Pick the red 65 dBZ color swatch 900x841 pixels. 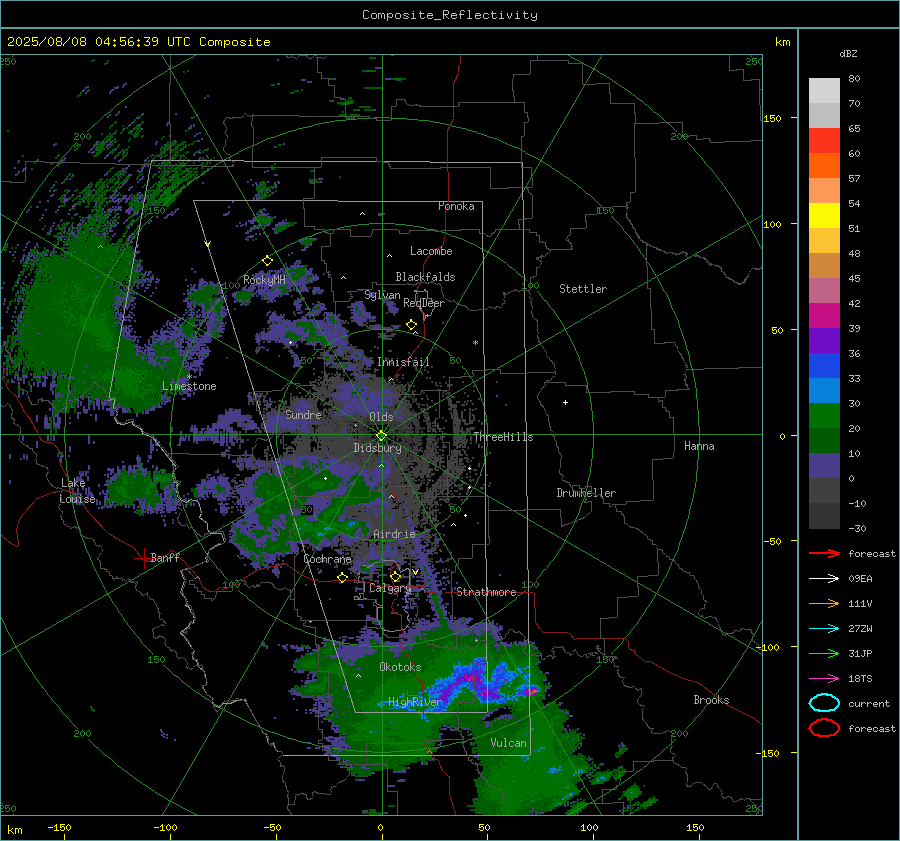pos(824,140)
